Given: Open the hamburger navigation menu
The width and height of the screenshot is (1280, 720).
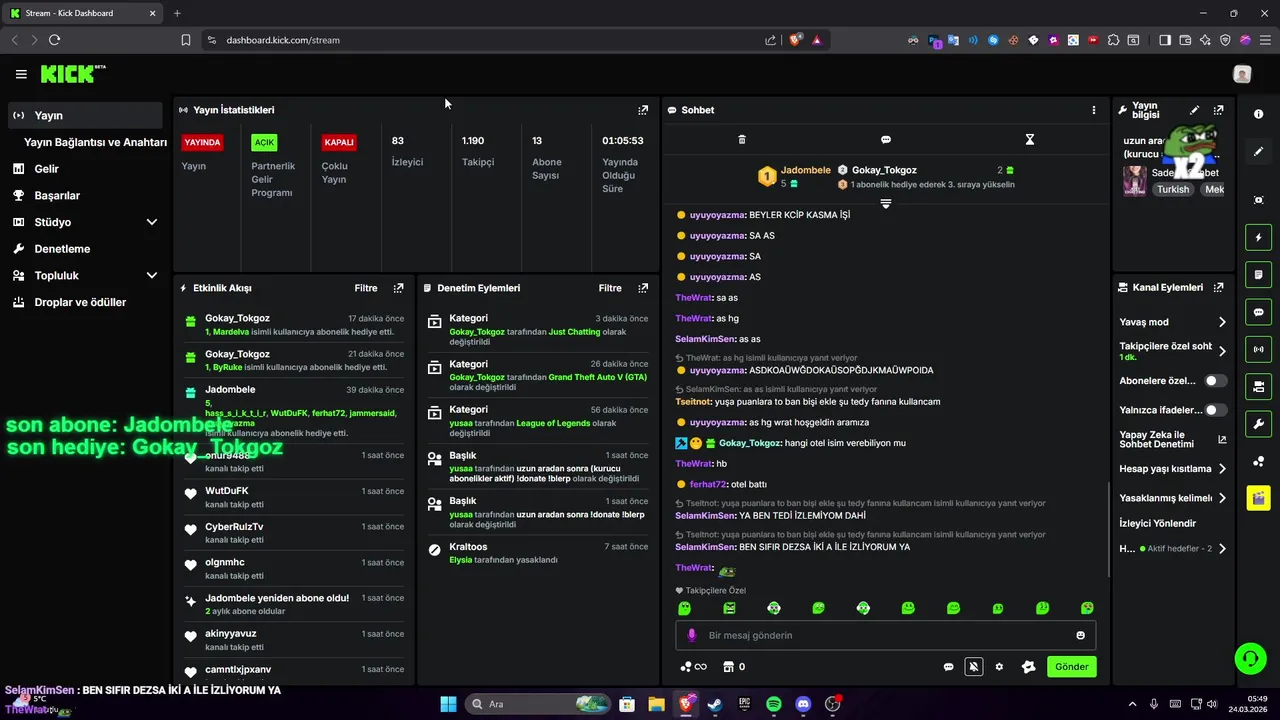Looking at the screenshot, I should tap(21, 74).
